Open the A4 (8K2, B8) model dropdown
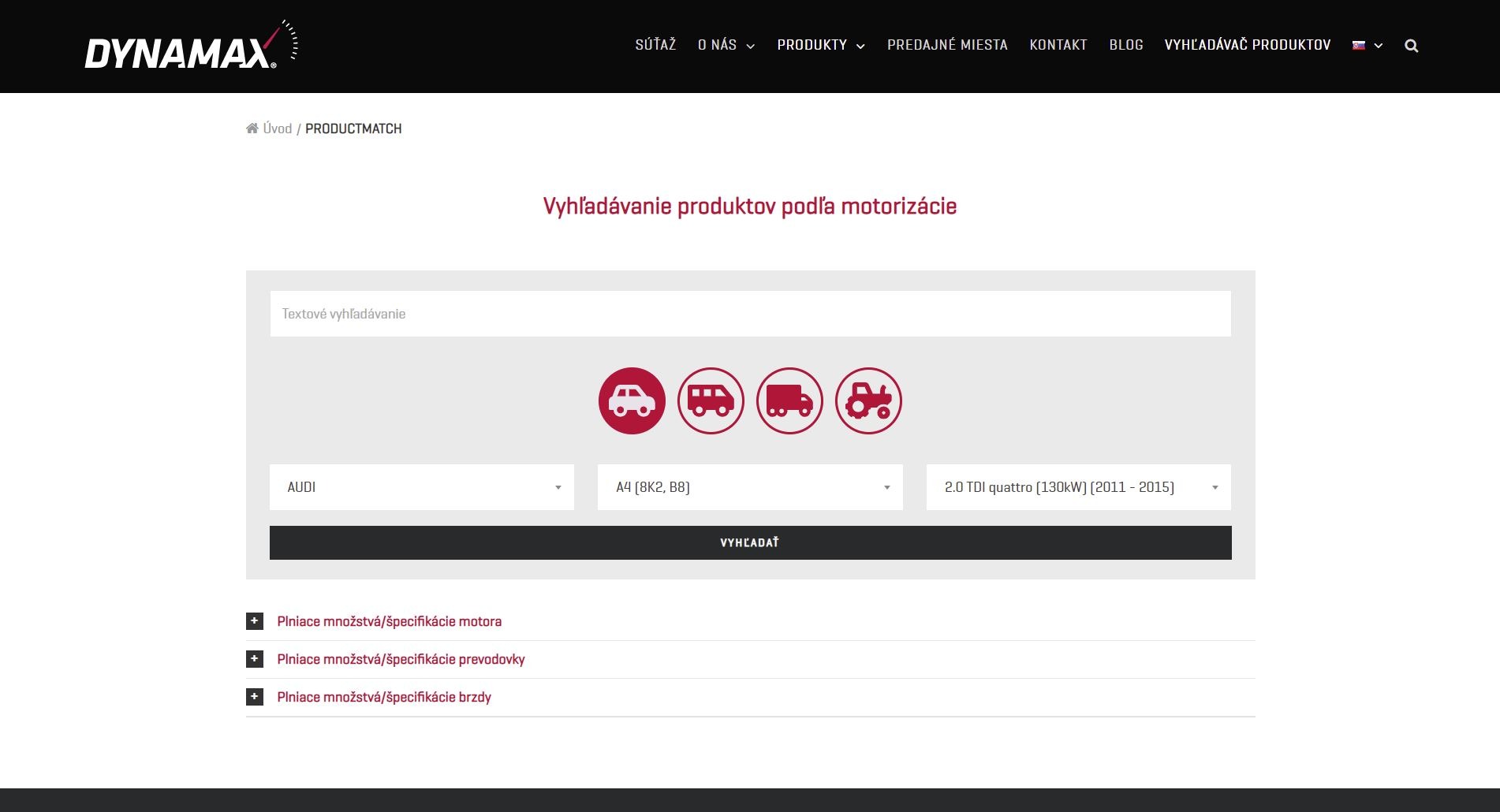The image size is (1500, 812). point(750,487)
